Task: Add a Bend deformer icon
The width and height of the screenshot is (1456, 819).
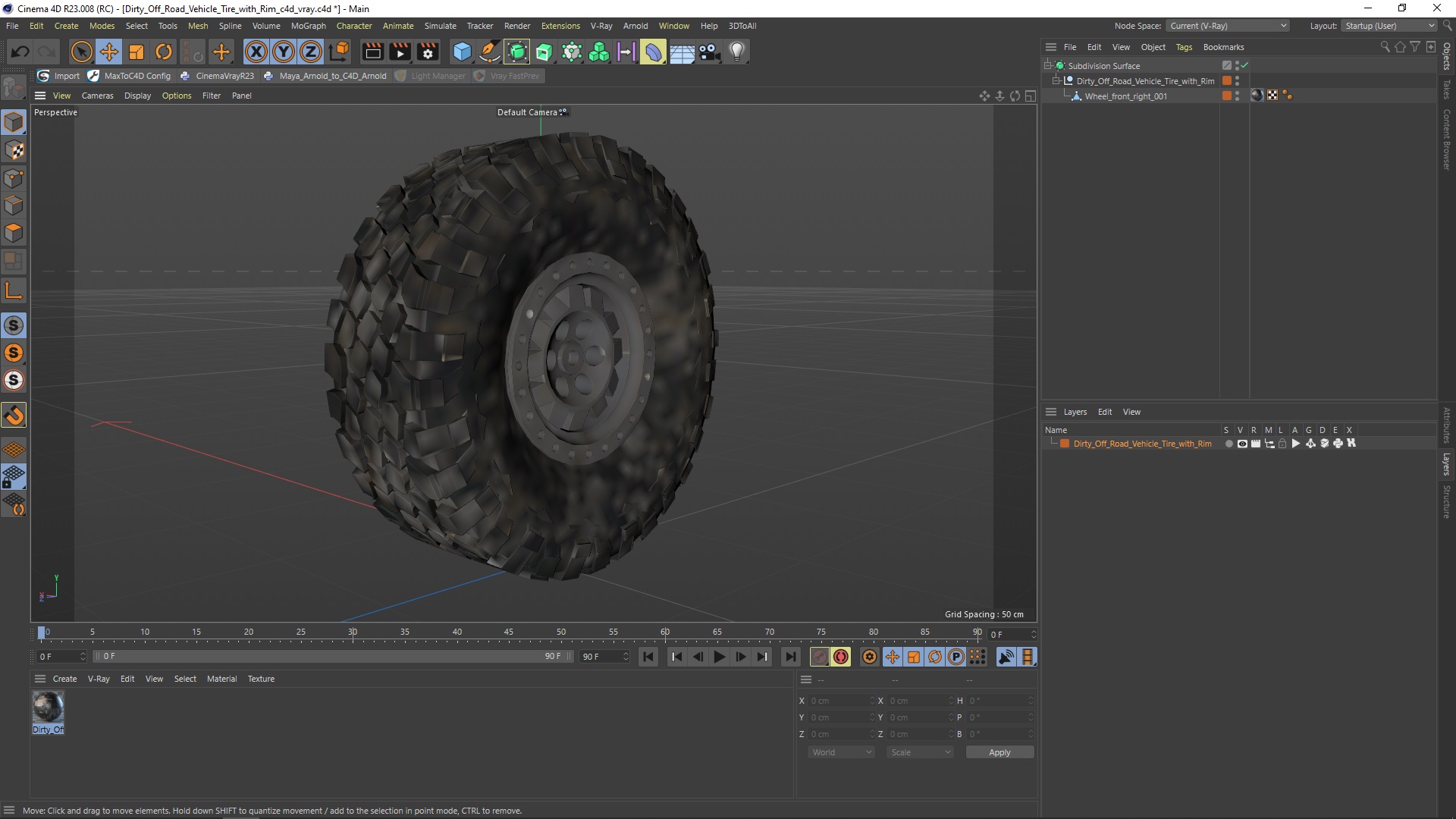Action: click(x=653, y=52)
